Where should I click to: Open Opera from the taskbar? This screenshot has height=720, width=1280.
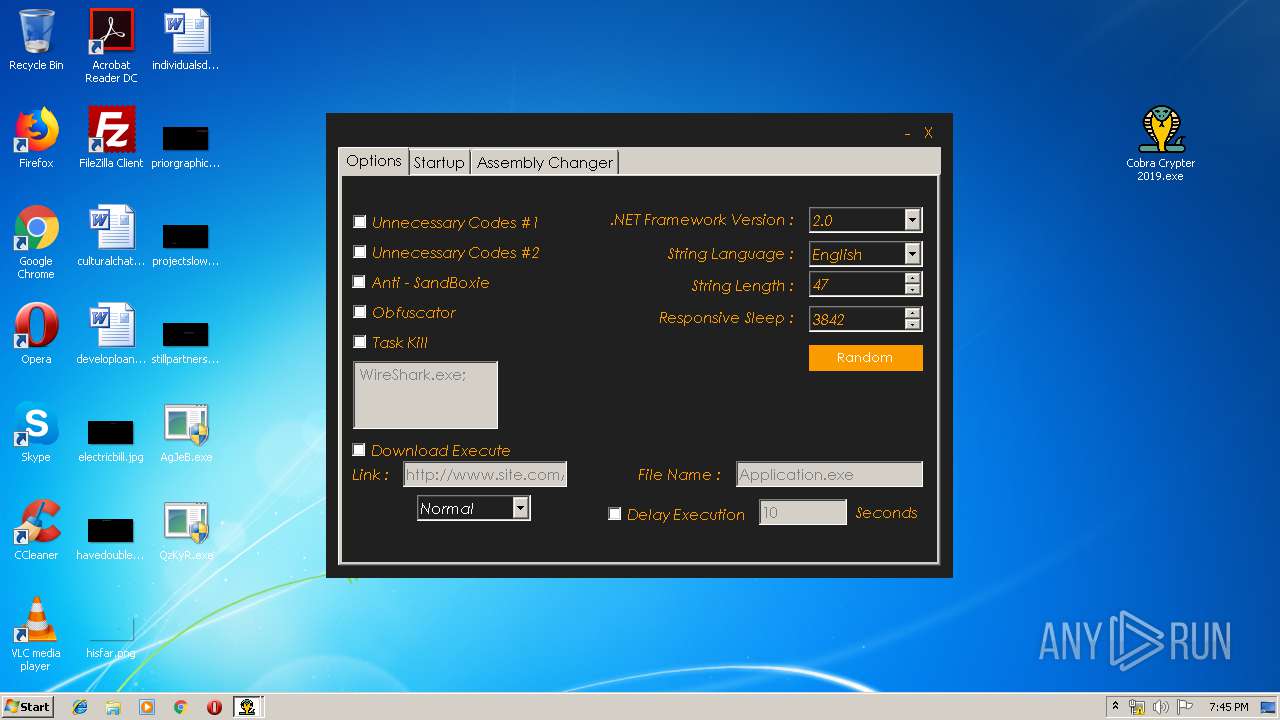(x=214, y=707)
